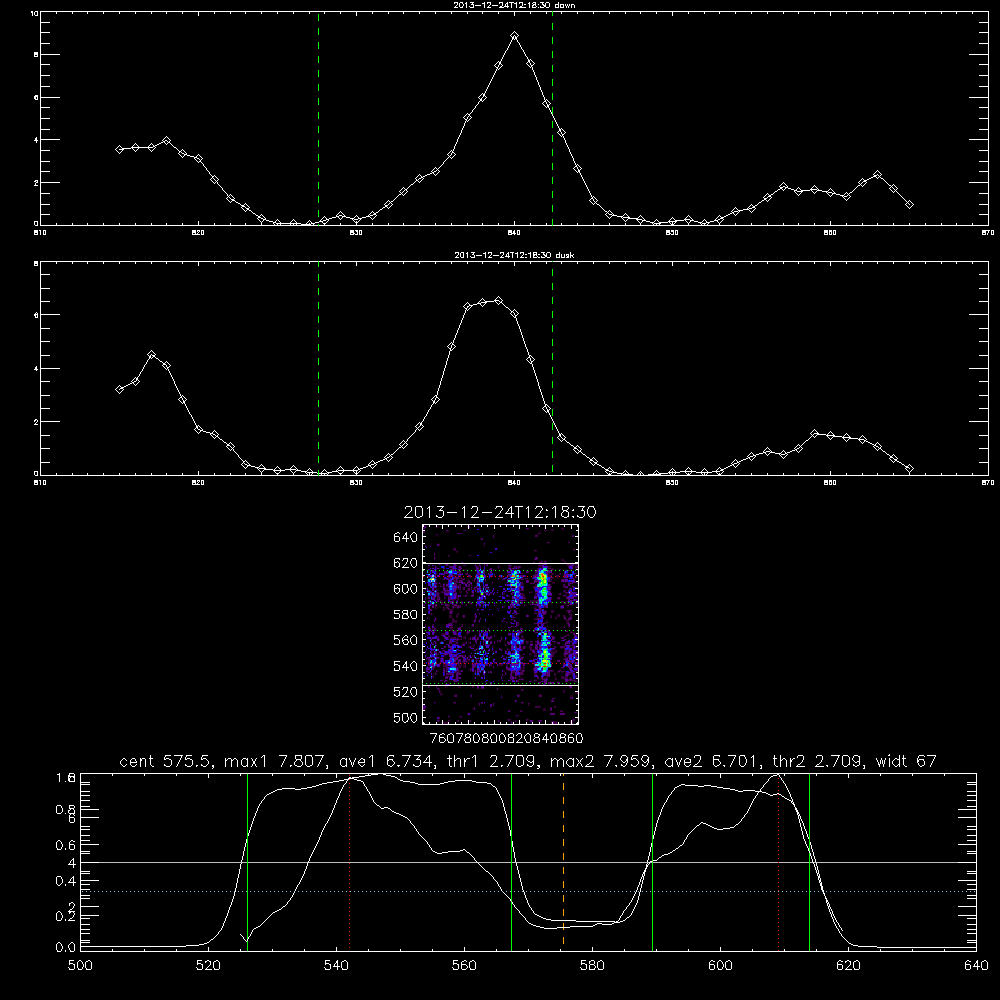
Task: Select the spectral image thumbnail with bright stripes
Action: coord(501,624)
